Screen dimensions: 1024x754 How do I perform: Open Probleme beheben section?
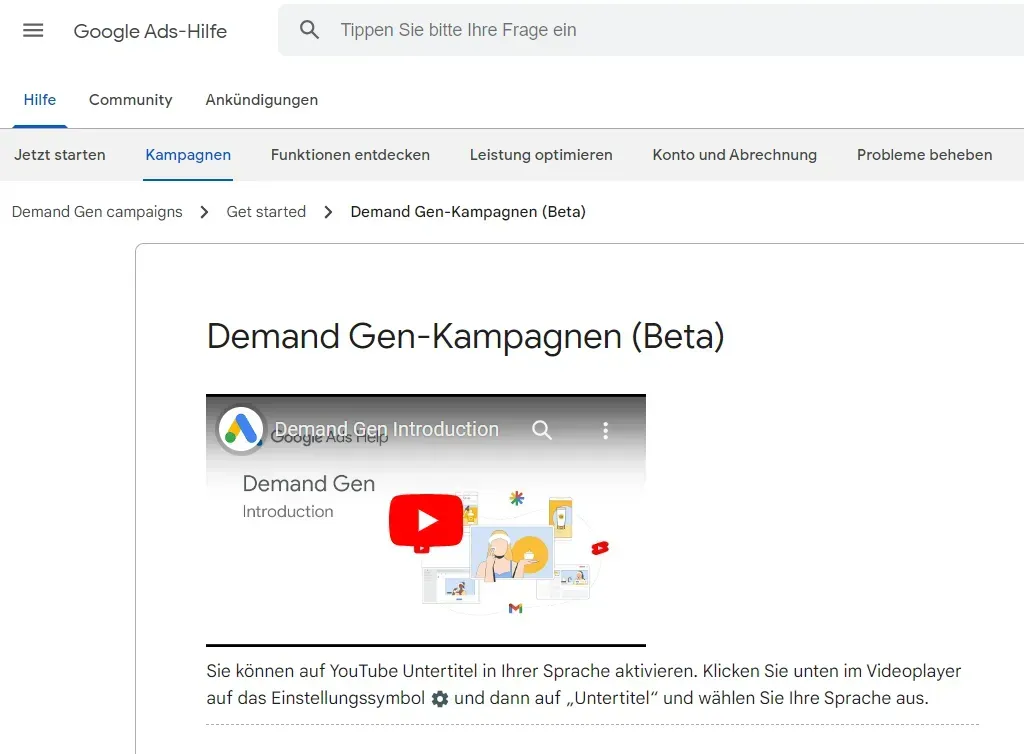click(924, 155)
